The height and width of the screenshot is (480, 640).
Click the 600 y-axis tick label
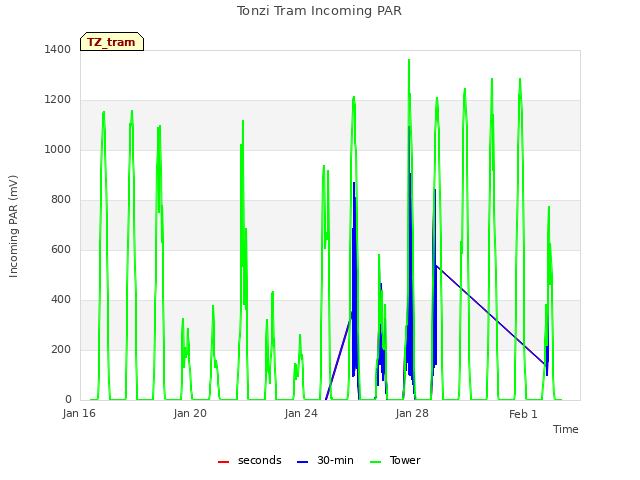click(x=61, y=249)
